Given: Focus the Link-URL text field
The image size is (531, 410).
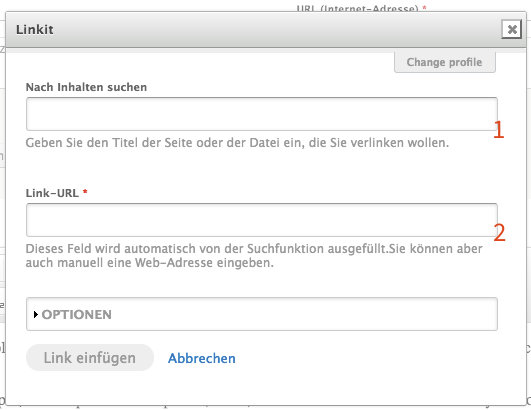Looking at the screenshot, I should tap(262, 220).
